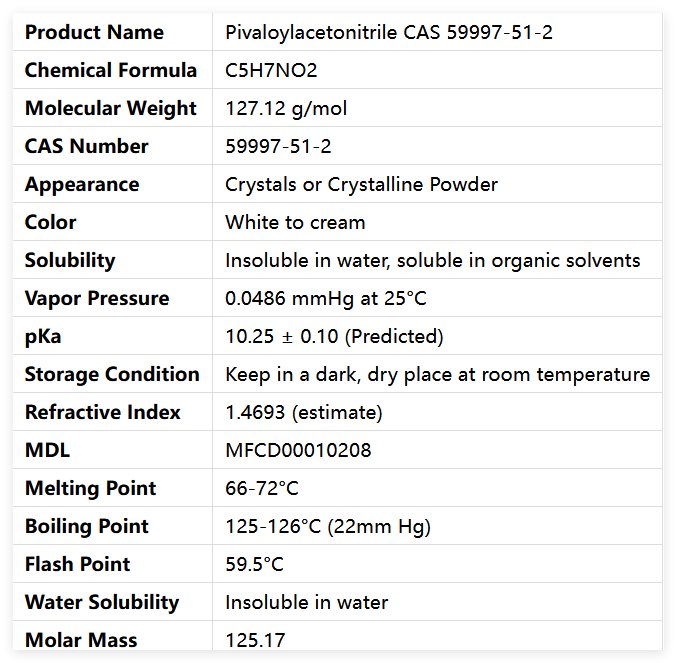Click the Product Name label cell

(94, 32)
